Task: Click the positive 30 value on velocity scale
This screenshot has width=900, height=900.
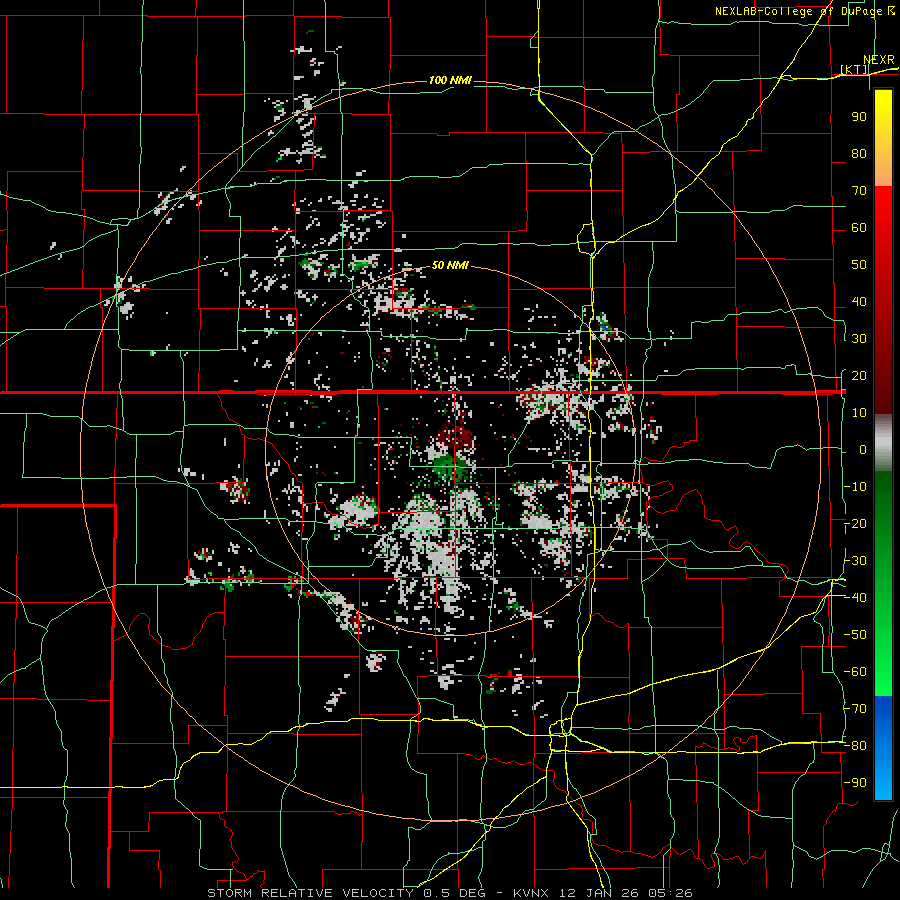Action: click(859, 339)
